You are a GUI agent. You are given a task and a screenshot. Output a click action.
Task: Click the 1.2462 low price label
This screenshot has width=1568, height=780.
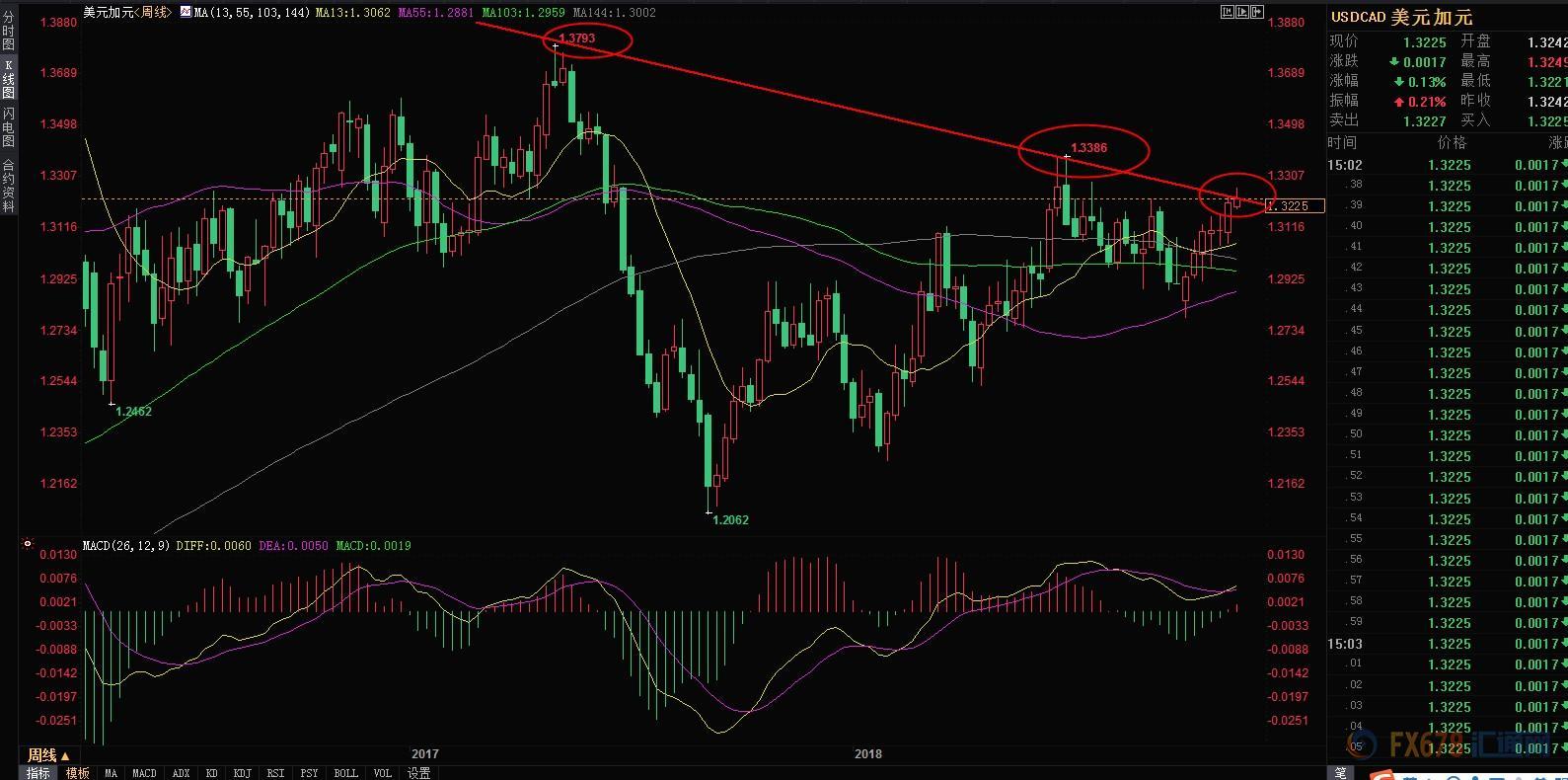pyautogui.click(x=134, y=411)
